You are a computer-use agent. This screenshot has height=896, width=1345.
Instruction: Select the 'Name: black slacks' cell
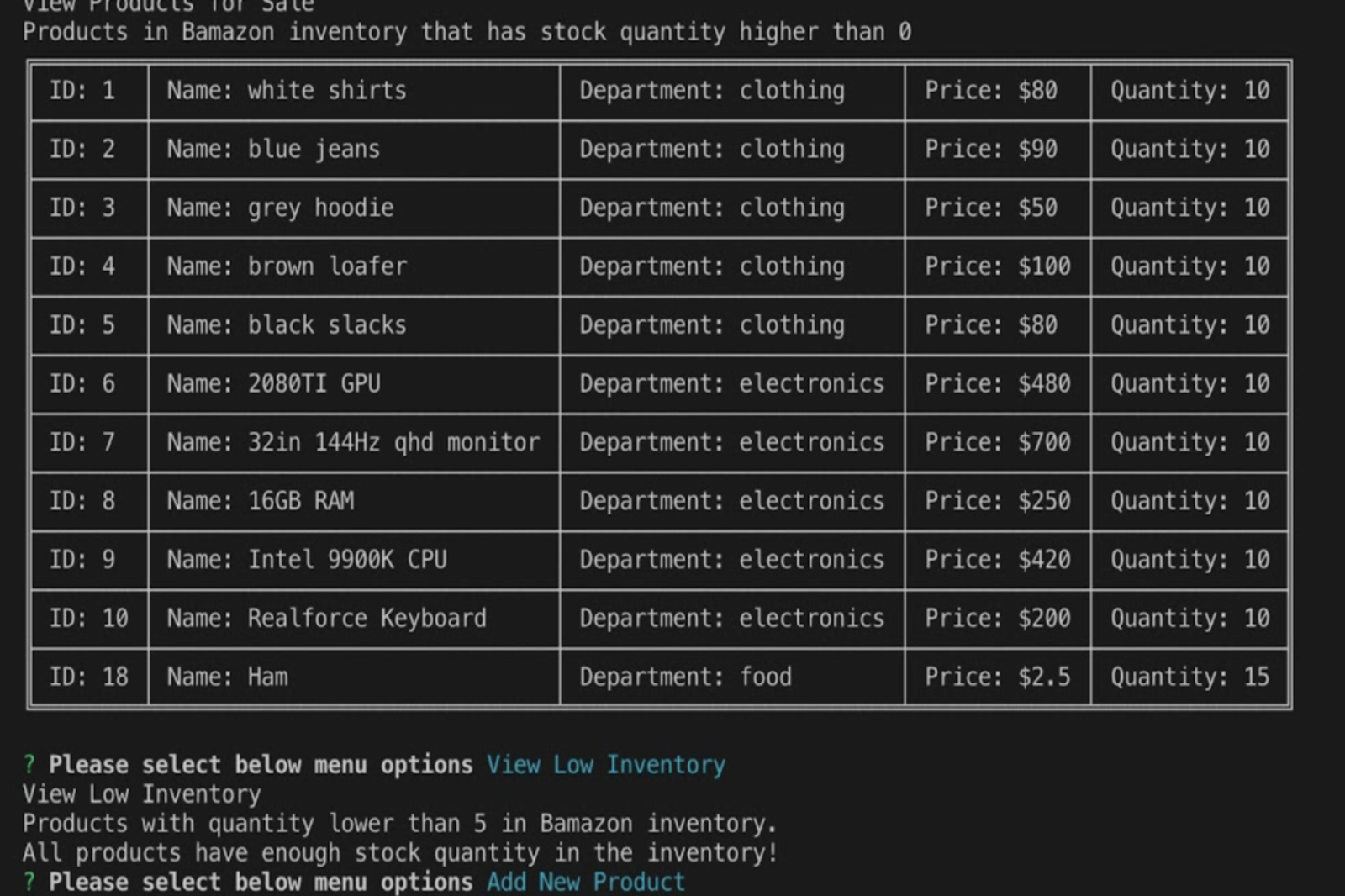click(x=354, y=325)
